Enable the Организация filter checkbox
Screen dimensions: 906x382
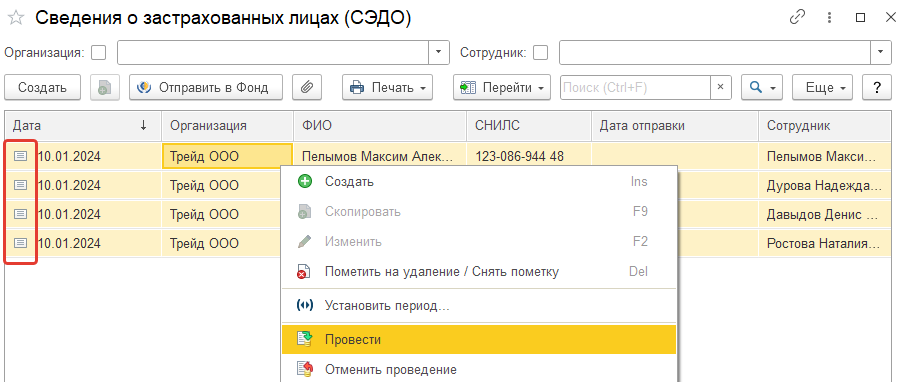click(99, 53)
